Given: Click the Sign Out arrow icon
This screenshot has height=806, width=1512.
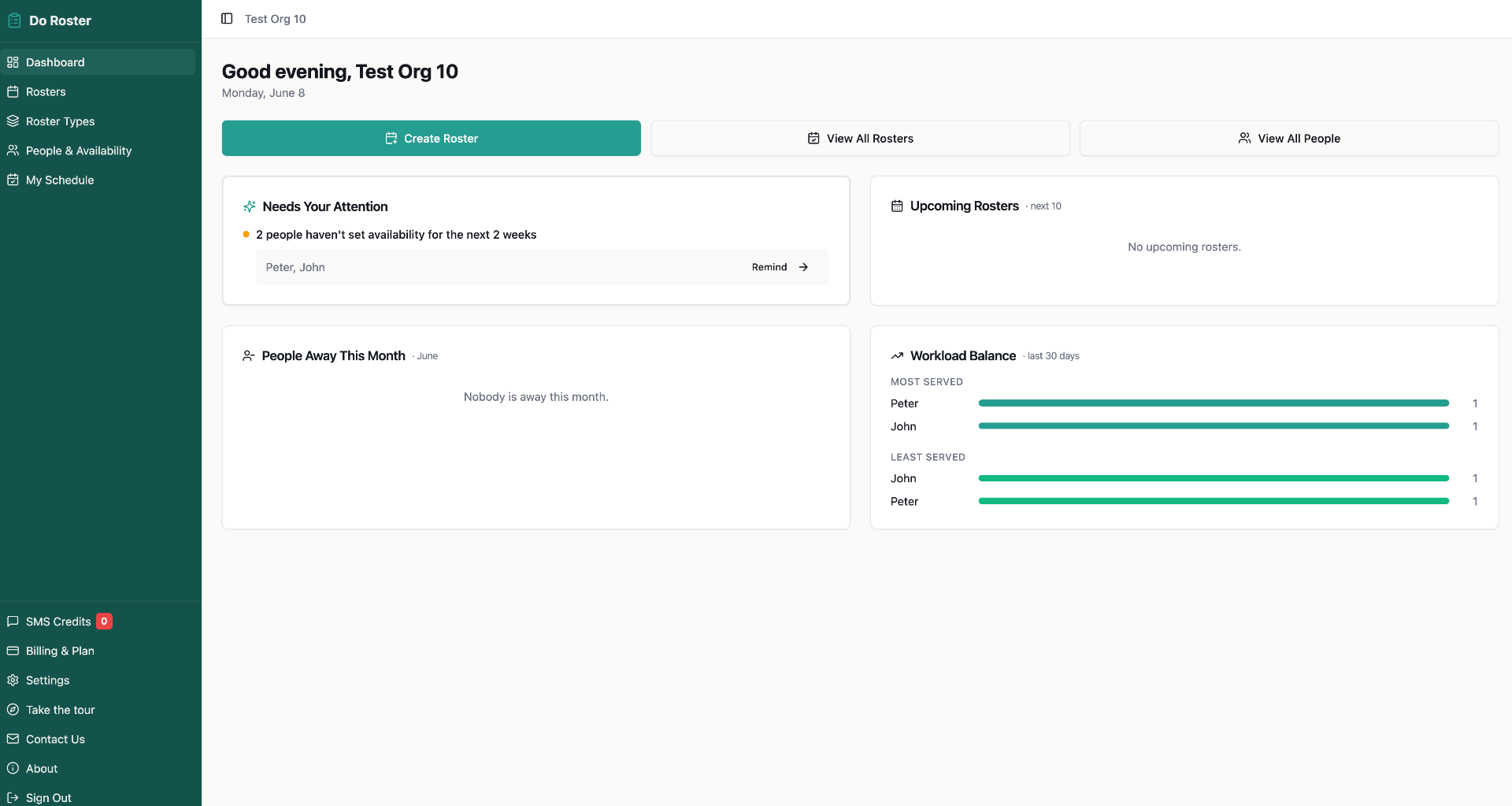Looking at the screenshot, I should pyautogui.click(x=13, y=797).
